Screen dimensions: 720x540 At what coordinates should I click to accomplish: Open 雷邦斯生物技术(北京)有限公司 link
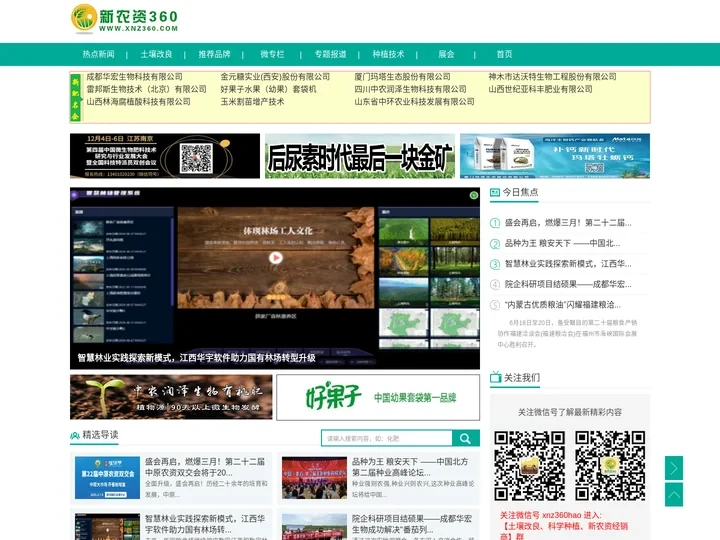click(146, 89)
